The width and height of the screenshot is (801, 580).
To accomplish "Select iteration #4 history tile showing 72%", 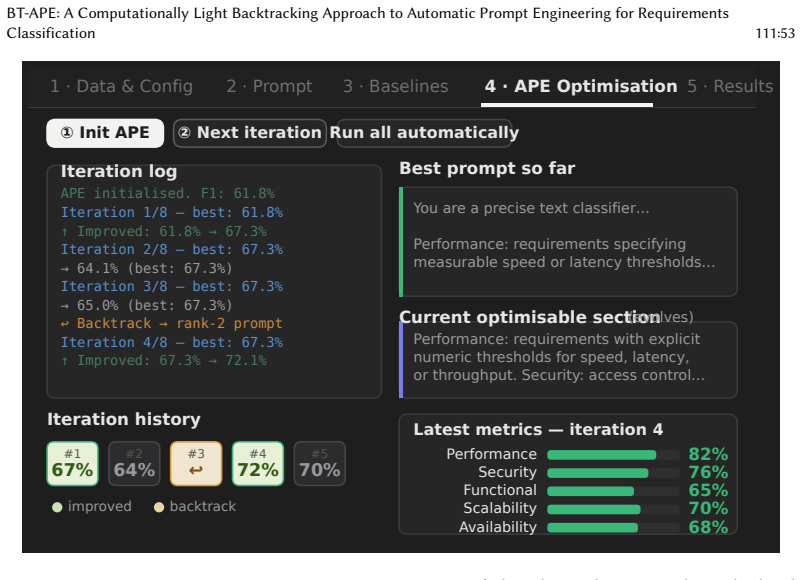I will click(x=258, y=463).
